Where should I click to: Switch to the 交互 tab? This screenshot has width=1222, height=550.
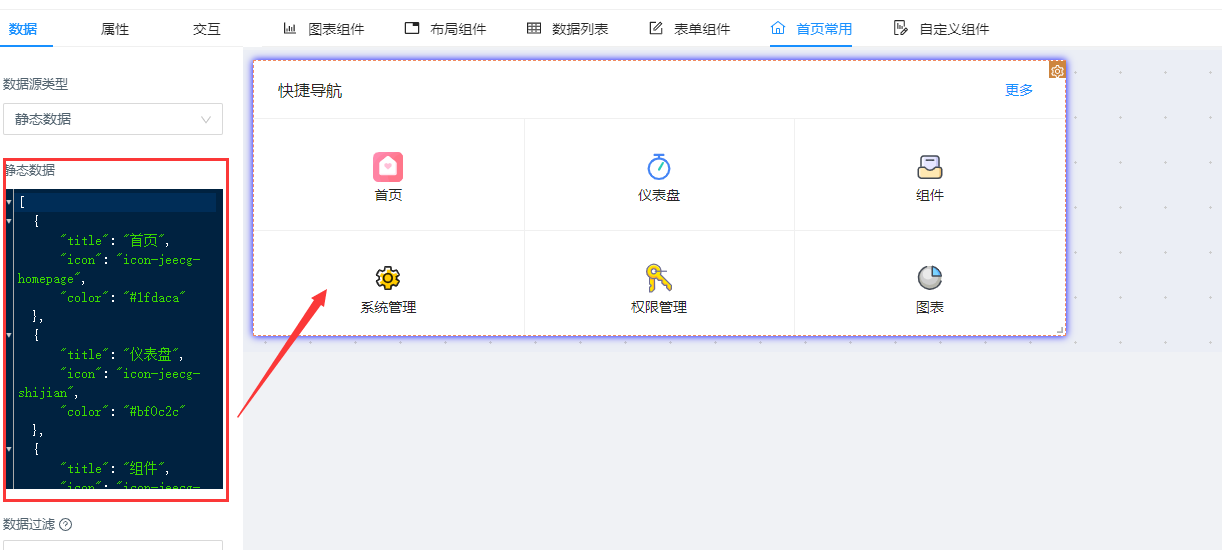(x=207, y=29)
